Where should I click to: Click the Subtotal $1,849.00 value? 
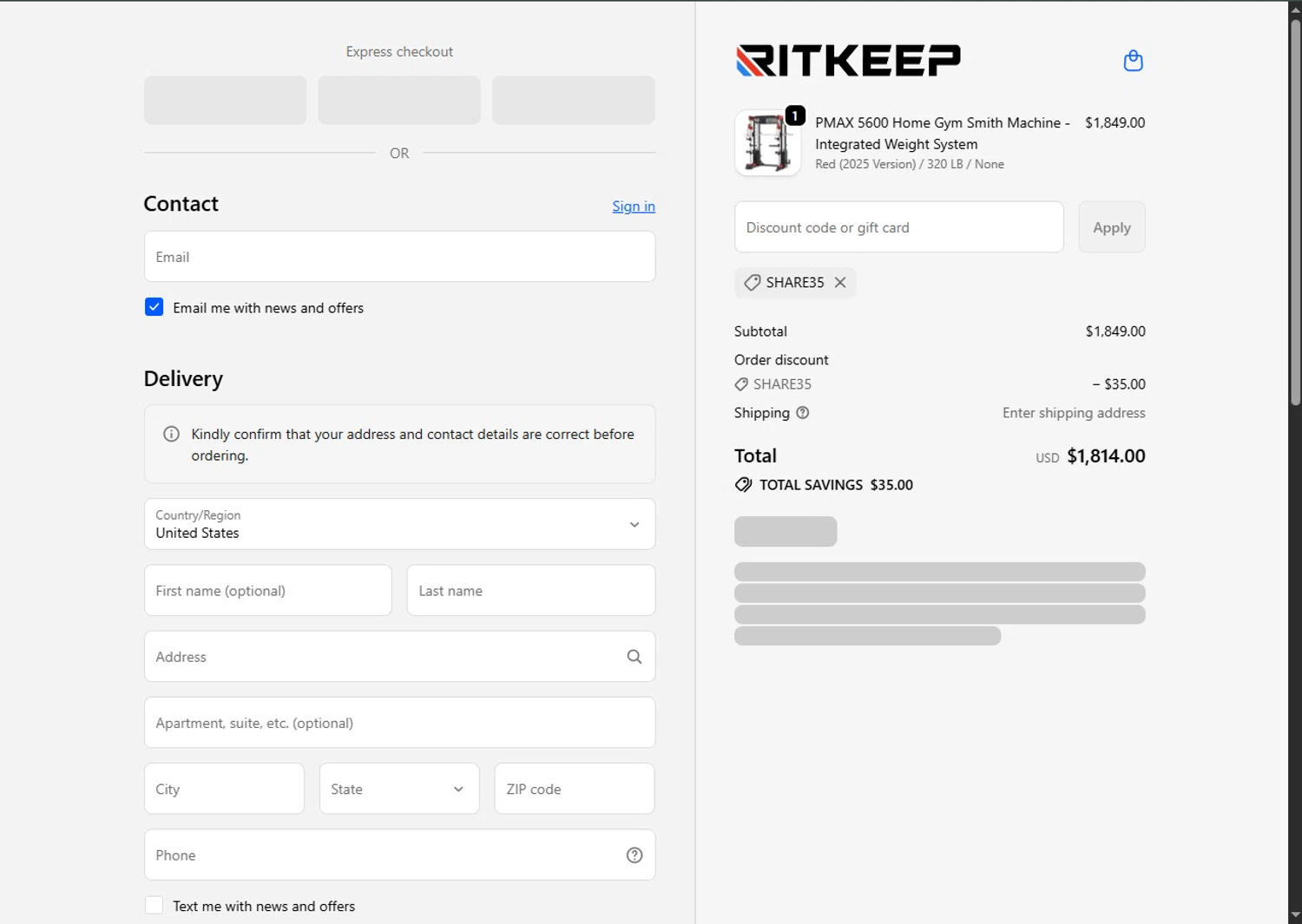(x=1115, y=331)
